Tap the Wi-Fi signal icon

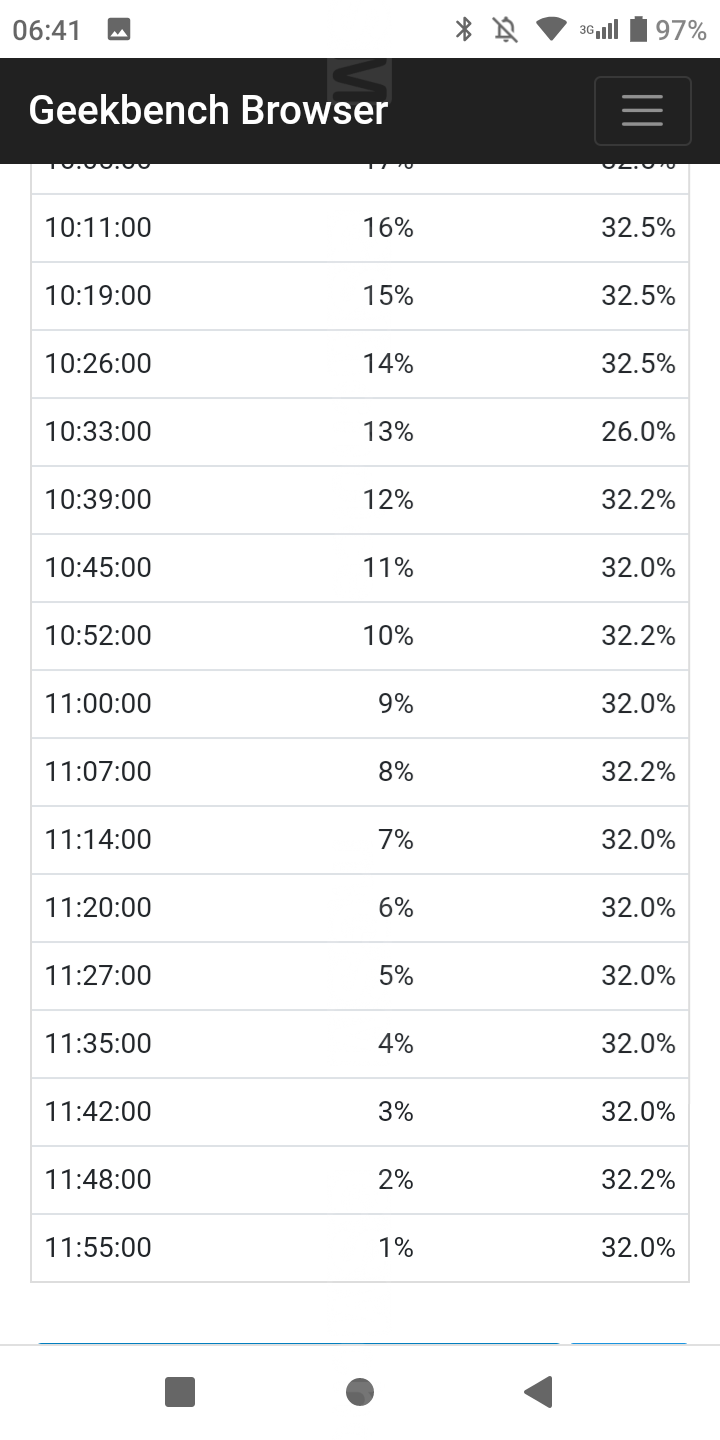[551, 30]
